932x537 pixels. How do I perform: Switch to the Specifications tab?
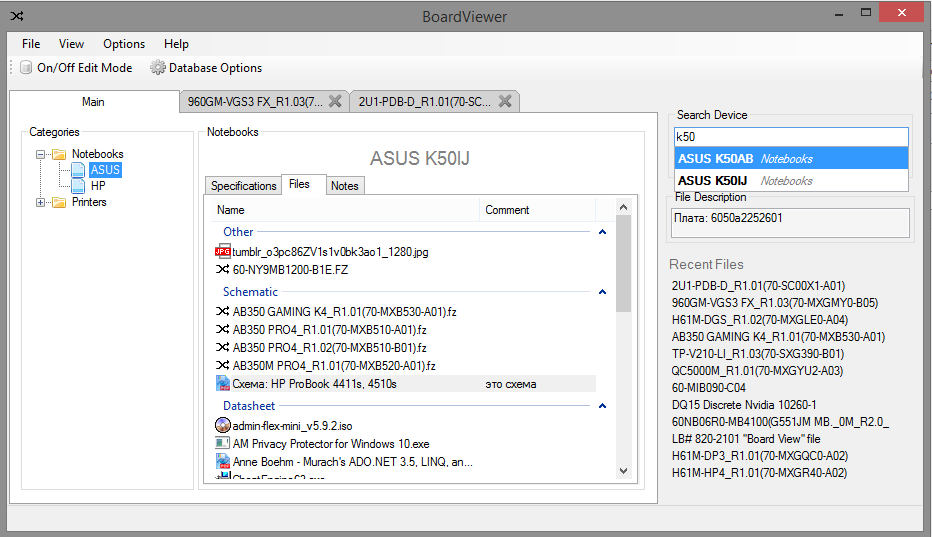[243, 186]
